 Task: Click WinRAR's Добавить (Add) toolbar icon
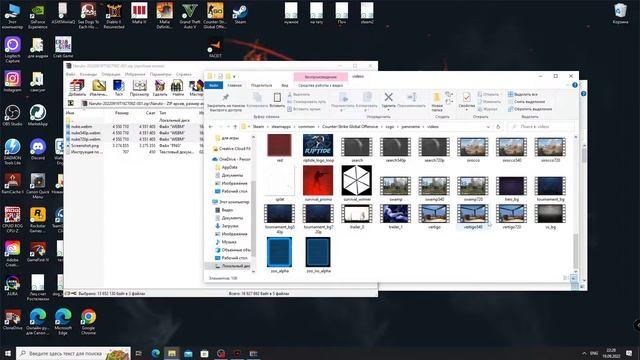(x=77, y=87)
